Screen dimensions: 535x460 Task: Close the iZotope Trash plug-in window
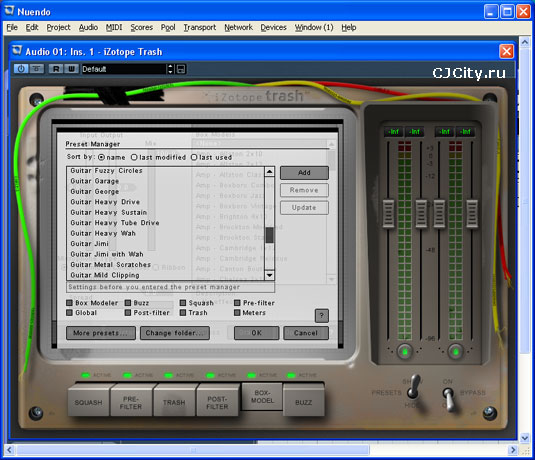(506, 52)
